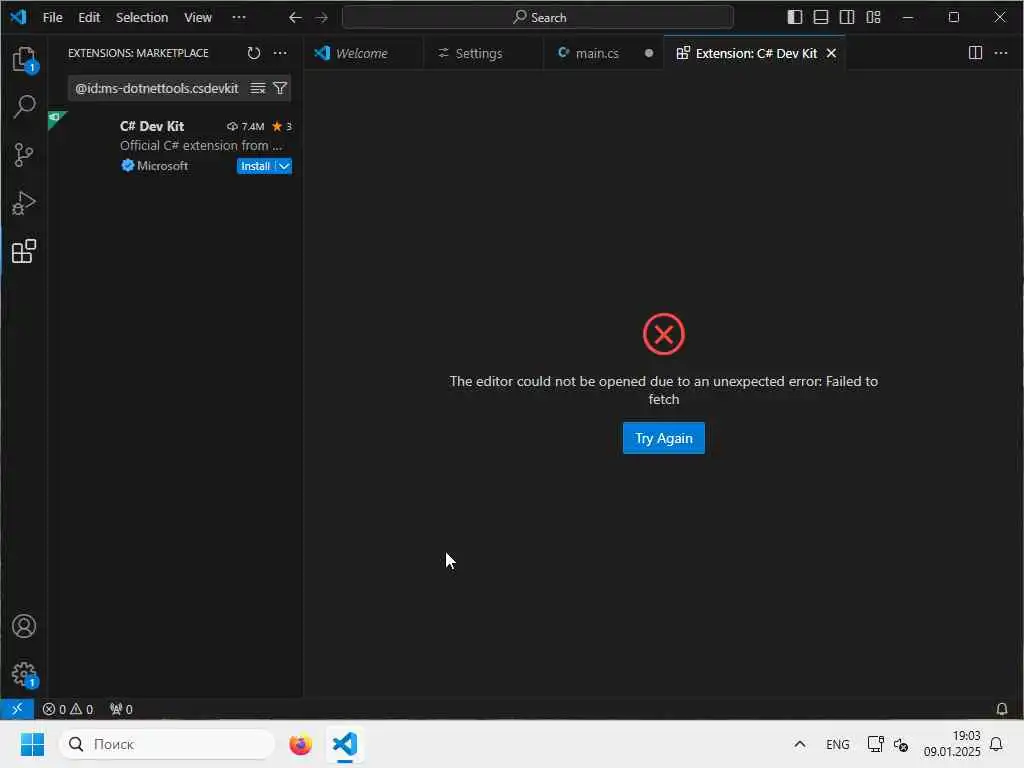Click the Search command center box

click(537, 18)
